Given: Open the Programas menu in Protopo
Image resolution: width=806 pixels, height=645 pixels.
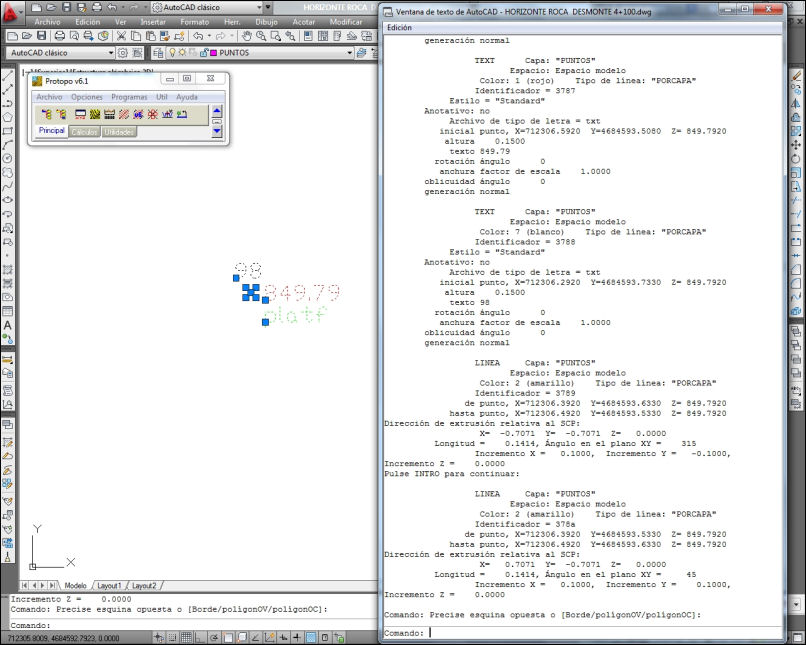Looking at the screenshot, I should (x=129, y=97).
